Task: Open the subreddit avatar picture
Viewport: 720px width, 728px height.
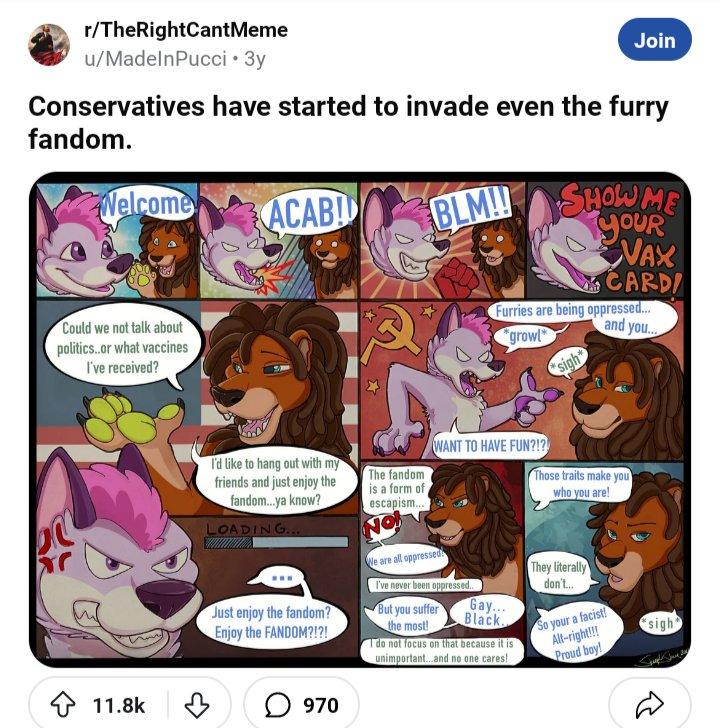Action: tap(48, 44)
